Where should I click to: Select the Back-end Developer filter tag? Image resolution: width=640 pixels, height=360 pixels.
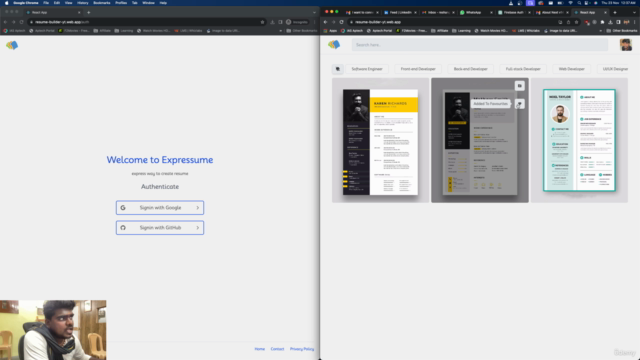(x=471, y=69)
